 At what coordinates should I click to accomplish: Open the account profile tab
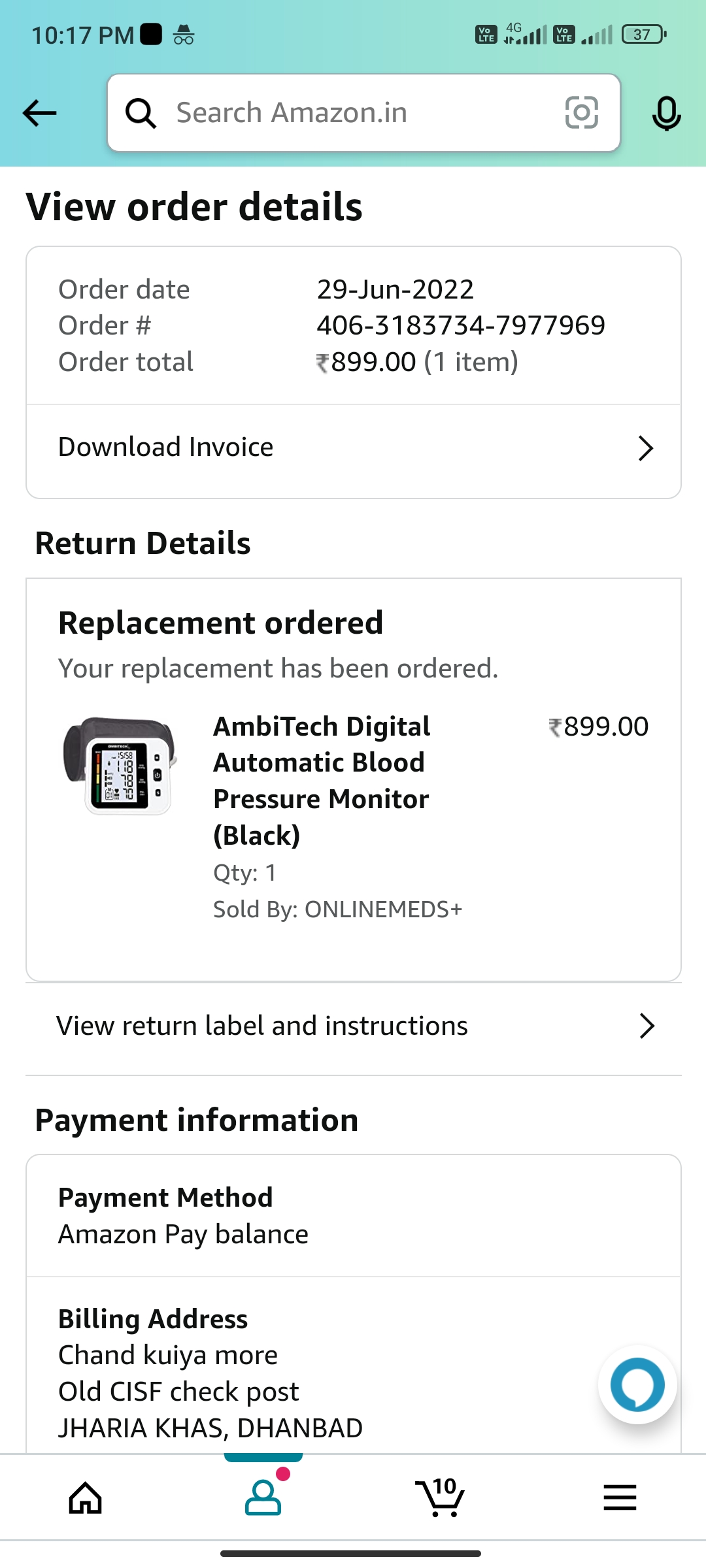coord(263,1497)
